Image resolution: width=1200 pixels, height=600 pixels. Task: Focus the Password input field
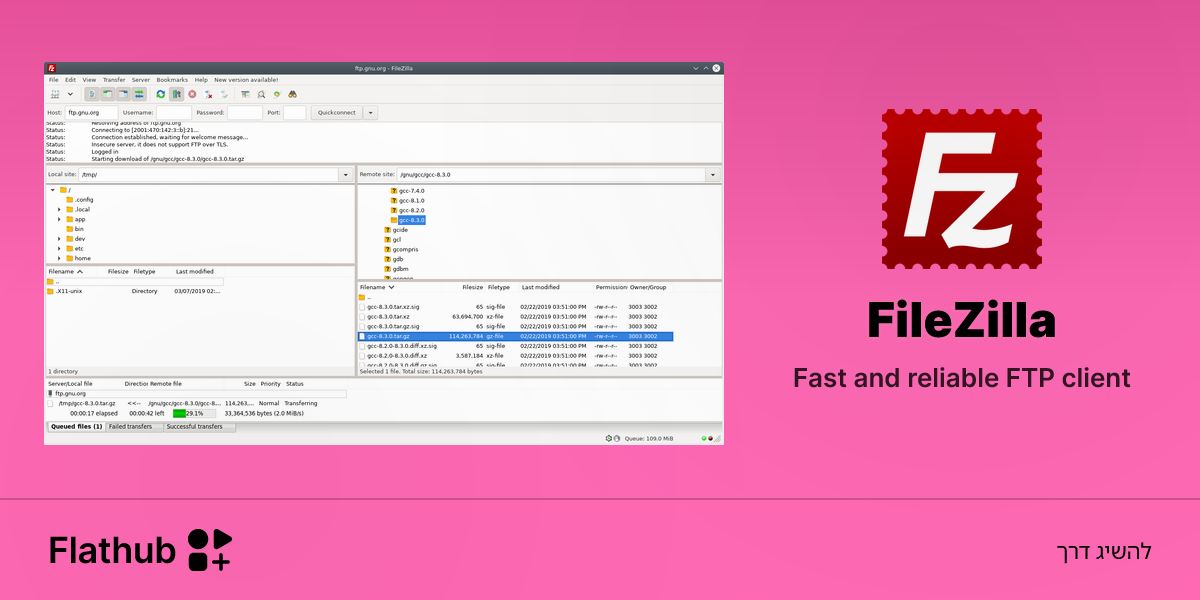(245, 113)
